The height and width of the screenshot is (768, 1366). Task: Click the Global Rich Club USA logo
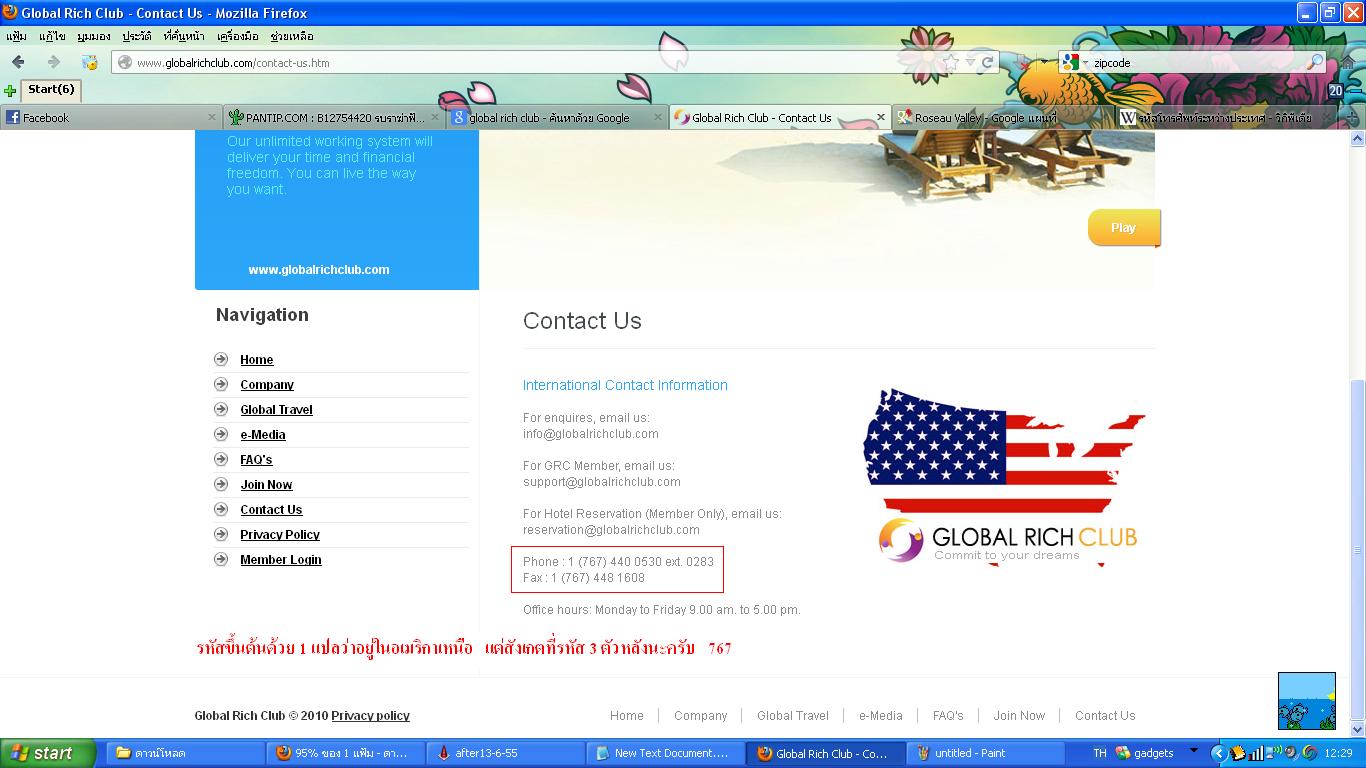pos(1004,478)
